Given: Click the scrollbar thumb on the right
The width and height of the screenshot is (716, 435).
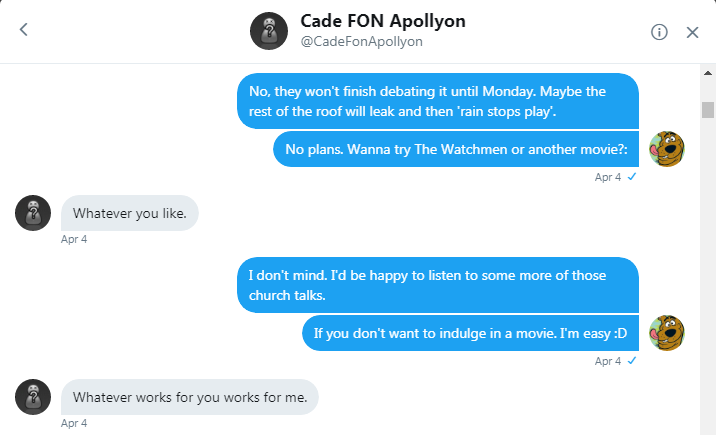Looking at the screenshot, I should tap(708, 109).
